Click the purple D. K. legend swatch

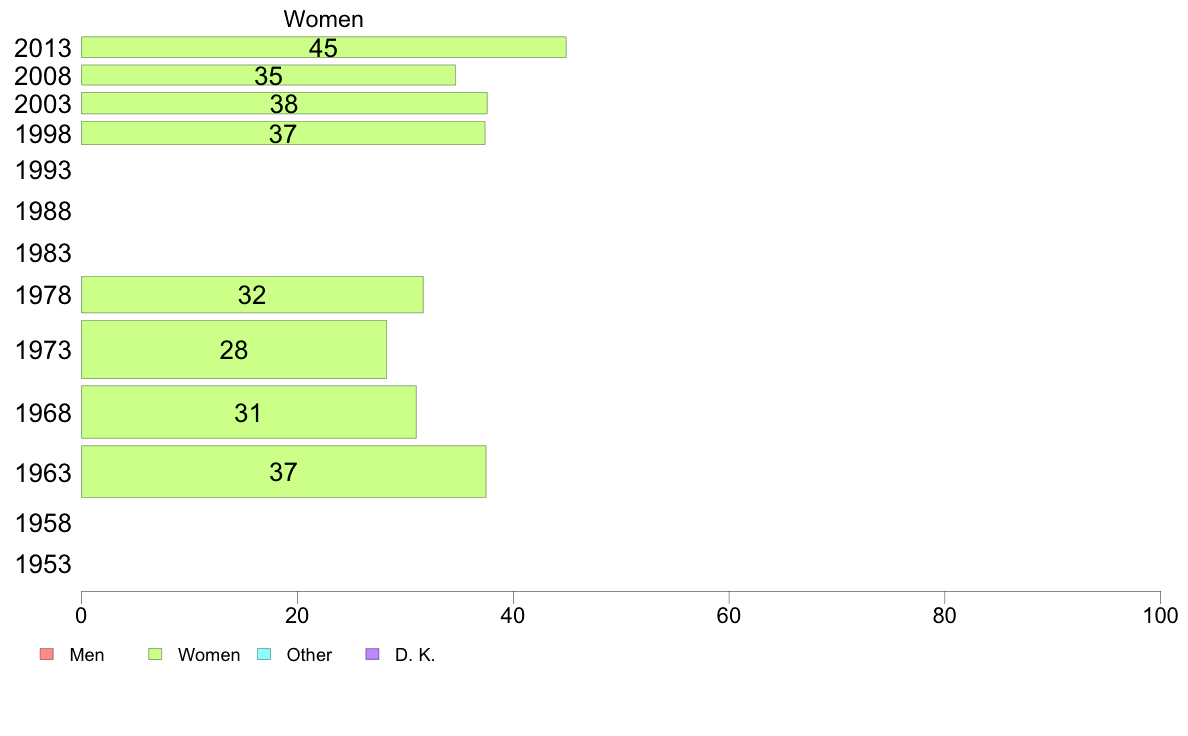[x=373, y=655]
